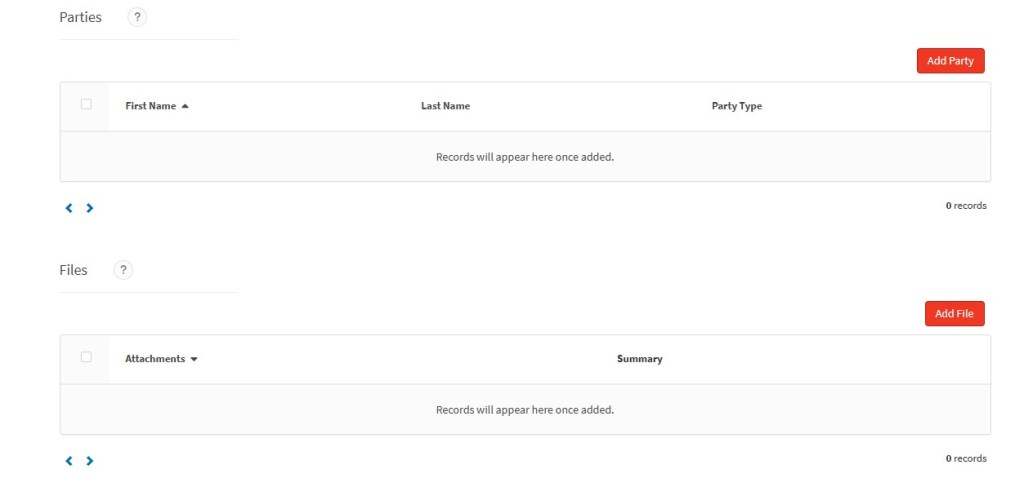Sort by the Party Type column header

(737, 106)
